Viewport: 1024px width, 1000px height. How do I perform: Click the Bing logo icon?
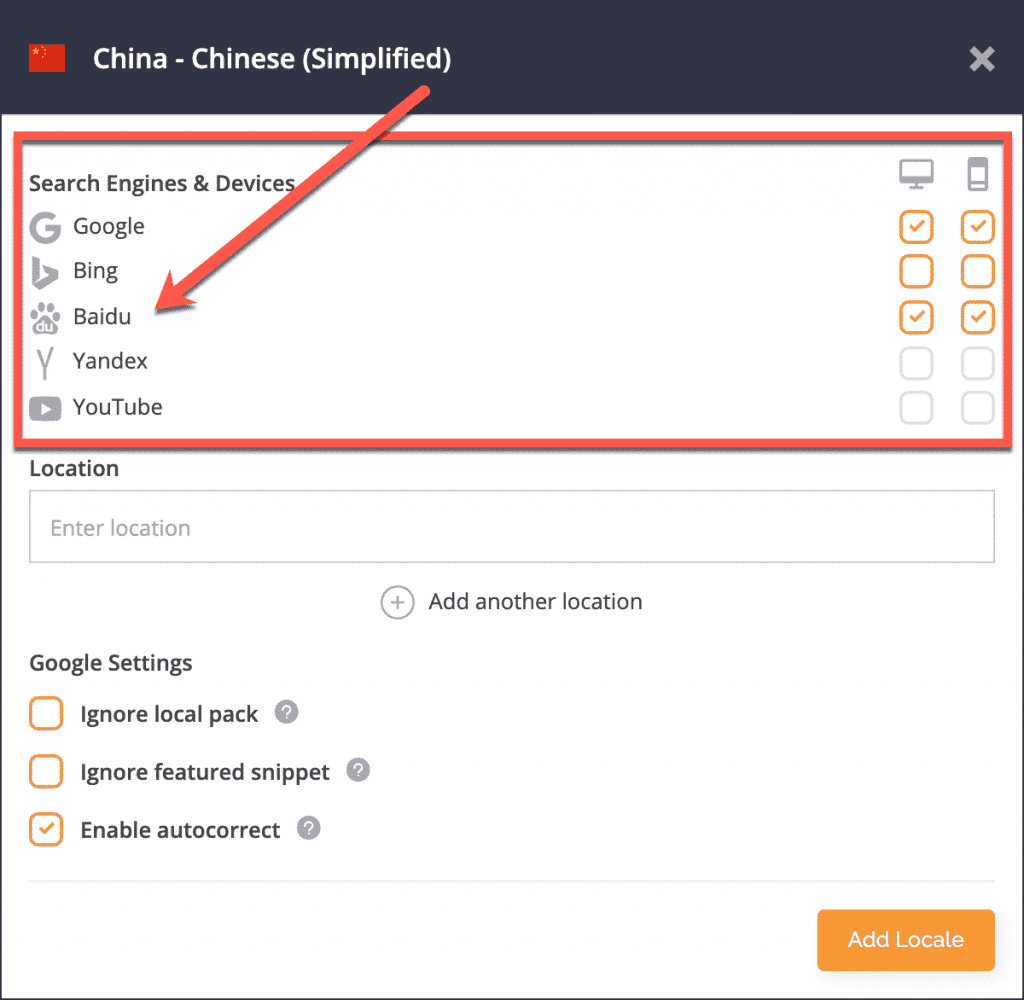45,272
